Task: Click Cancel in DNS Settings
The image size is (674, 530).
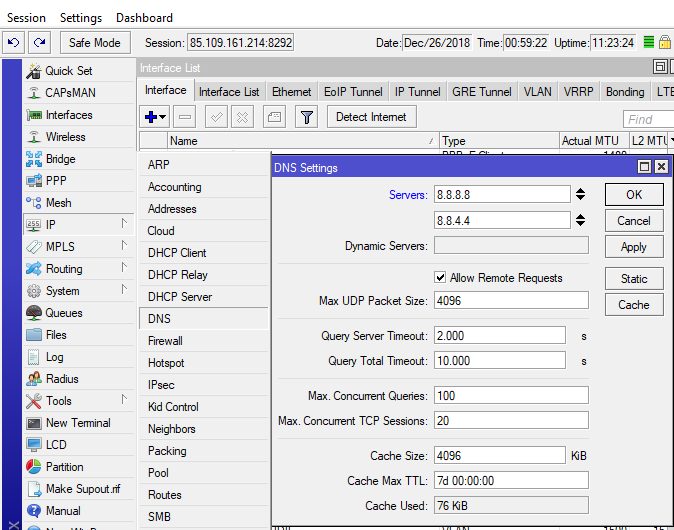Action: tap(634, 221)
